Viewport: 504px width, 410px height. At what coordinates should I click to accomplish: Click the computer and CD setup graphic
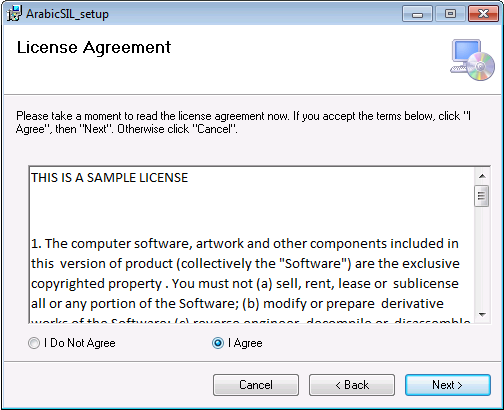coord(472,60)
